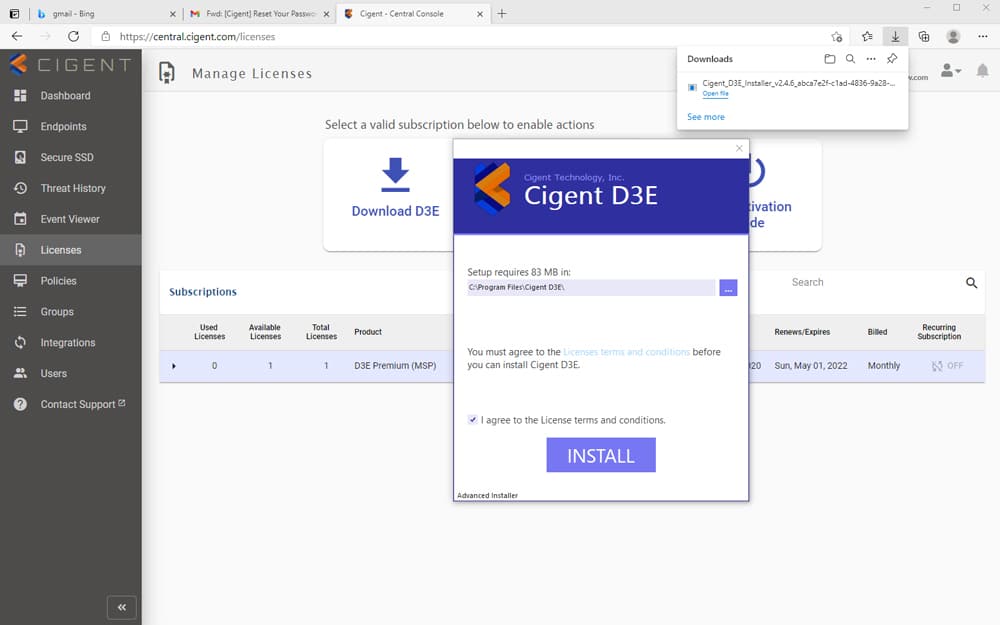
Task: Click the Licenses sidebar icon
Action: pos(20,250)
